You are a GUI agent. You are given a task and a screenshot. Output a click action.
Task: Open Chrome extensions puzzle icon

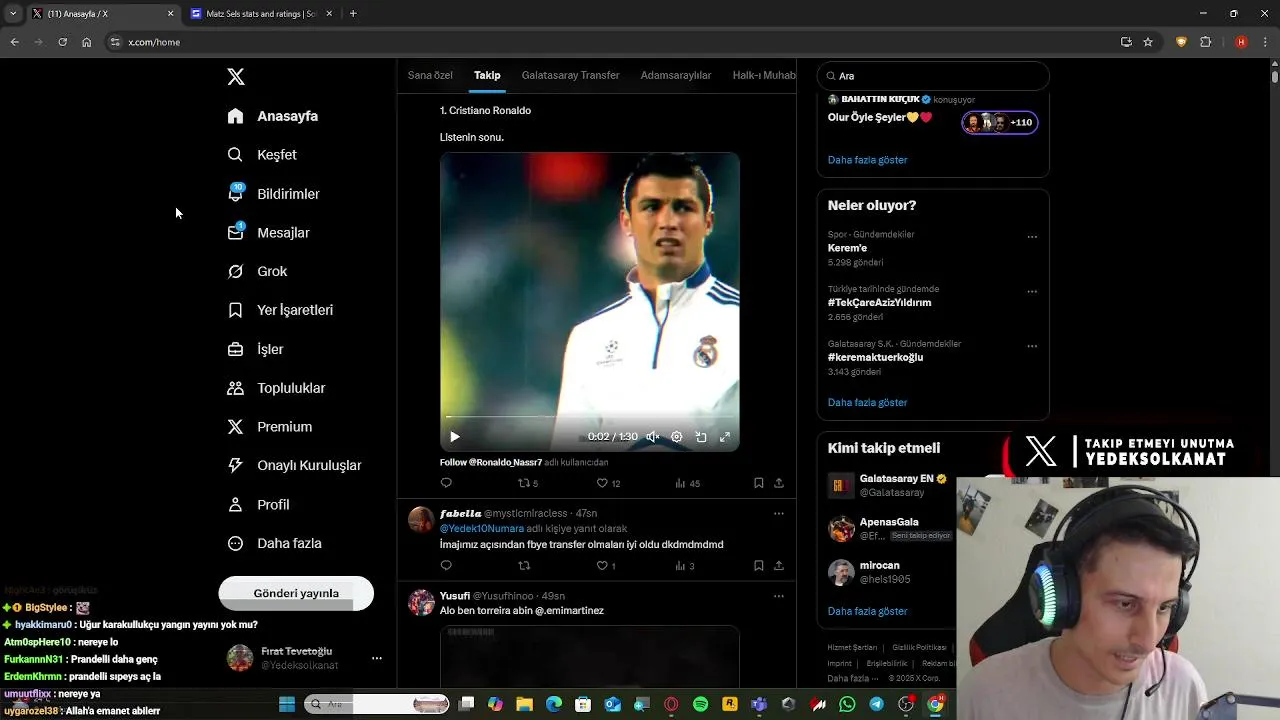1206,42
